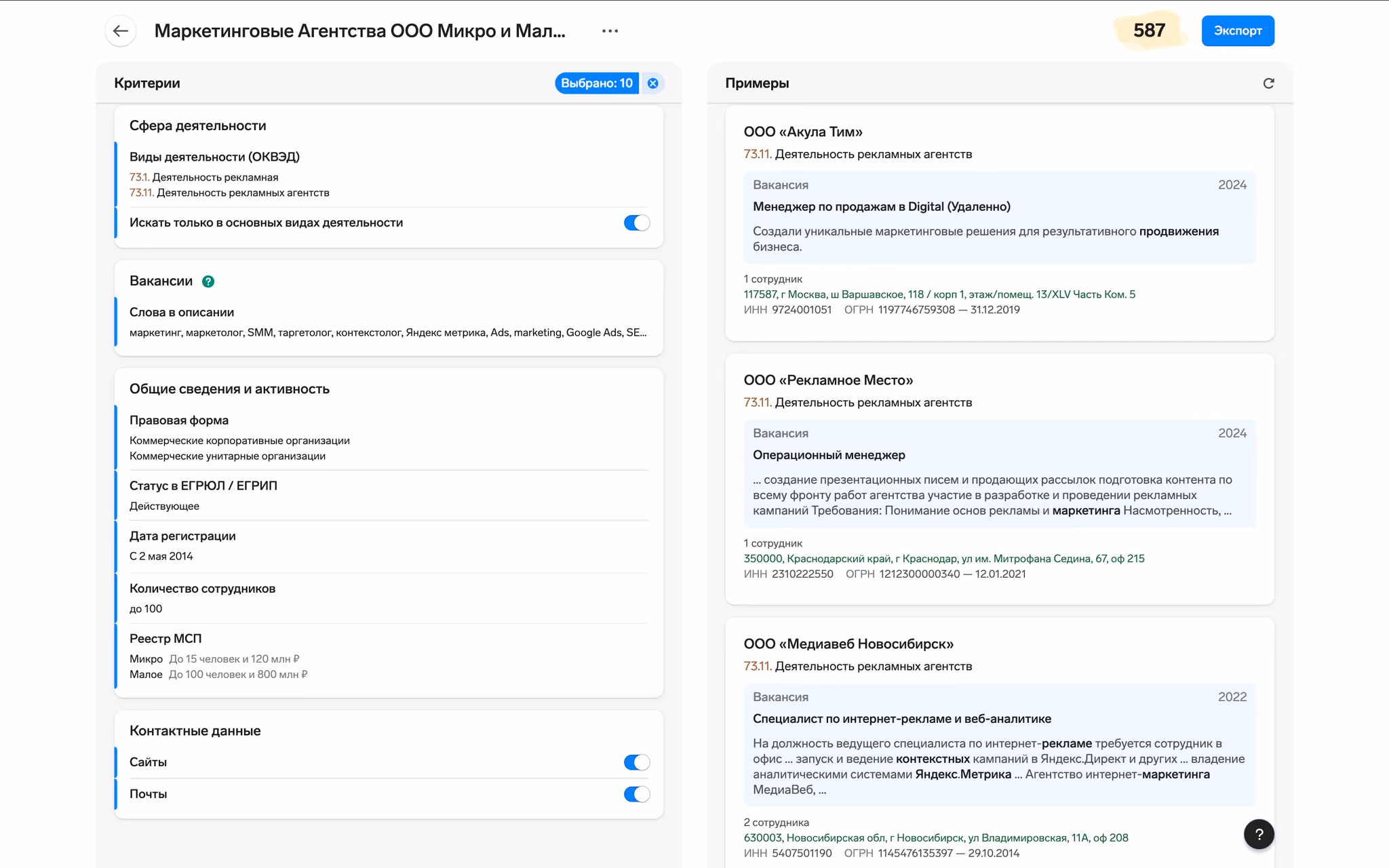The image size is (1389, 868).
Task: Open the Количество сотрудников criterion
Action: 202,589
